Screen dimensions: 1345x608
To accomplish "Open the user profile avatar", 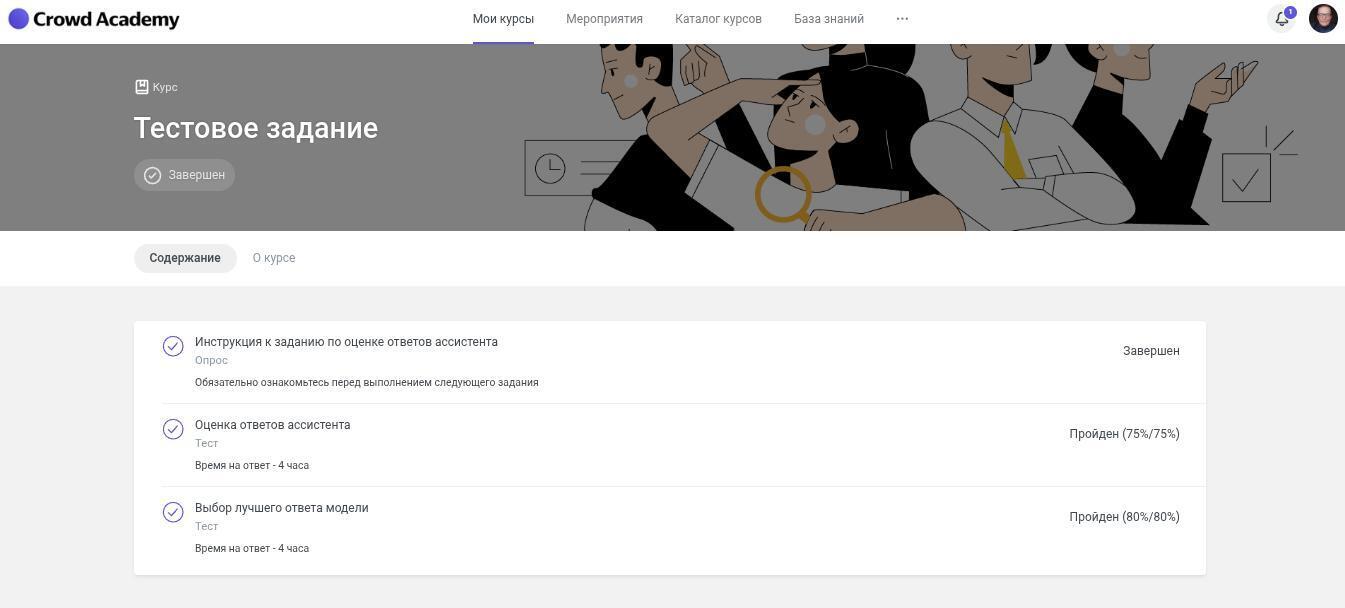I will pos(1323,19).
